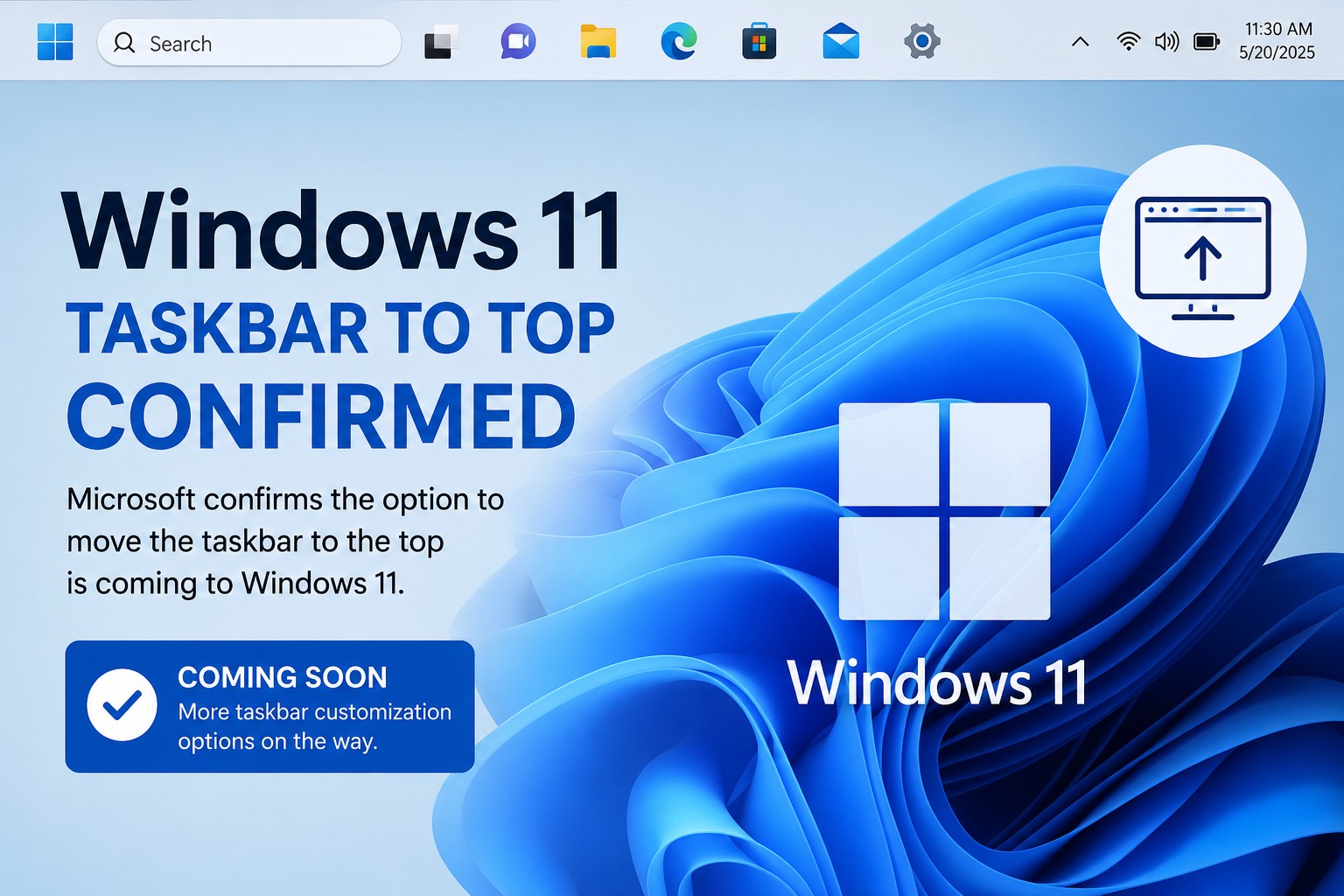Image resolution: width=1344 pixels, height=896 pixels.
Task: Click the large dark Windows 11 title
Action: [x=342, y=231]
